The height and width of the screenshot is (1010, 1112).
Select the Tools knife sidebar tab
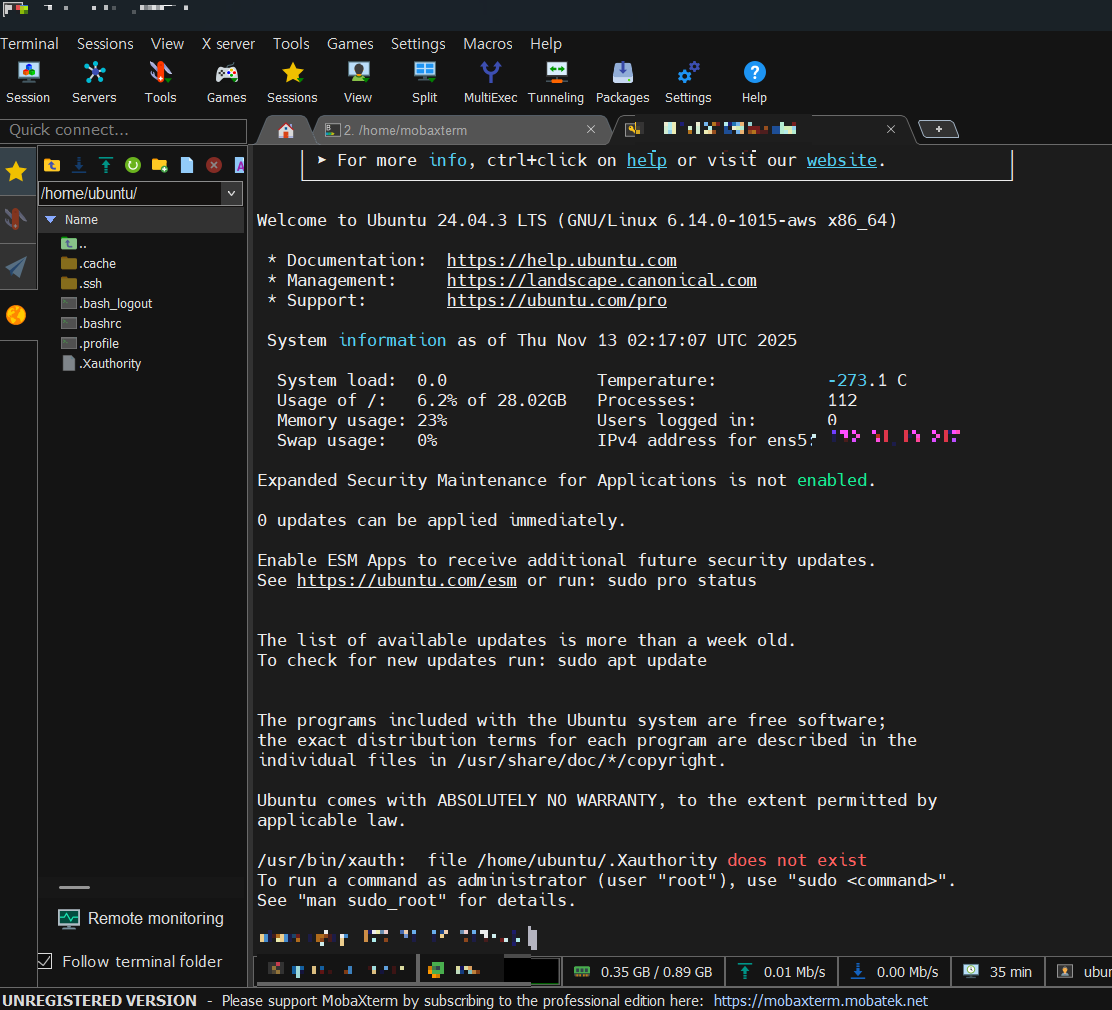tap(17, 218)
